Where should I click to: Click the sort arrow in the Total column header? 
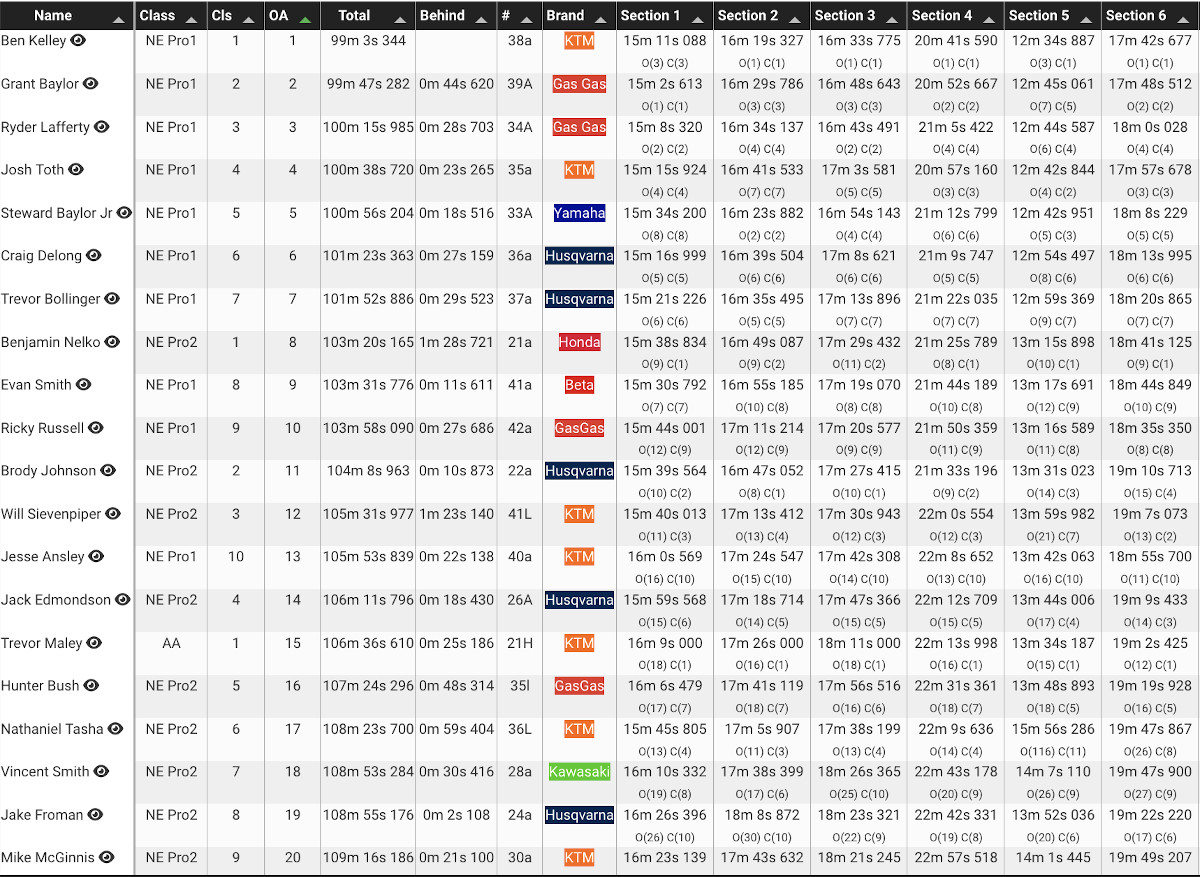[x=400, y=20]
